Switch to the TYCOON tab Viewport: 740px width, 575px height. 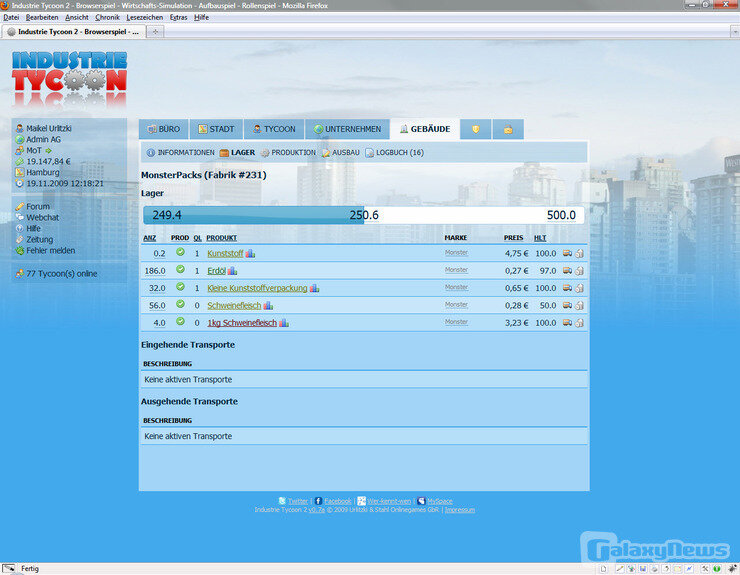point(274,129)
